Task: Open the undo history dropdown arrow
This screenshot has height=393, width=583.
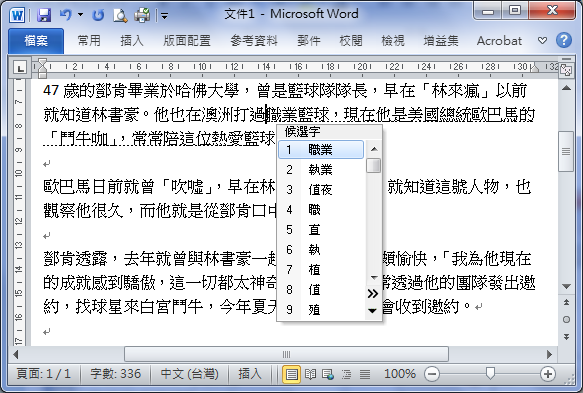Action: coord(80,15)
